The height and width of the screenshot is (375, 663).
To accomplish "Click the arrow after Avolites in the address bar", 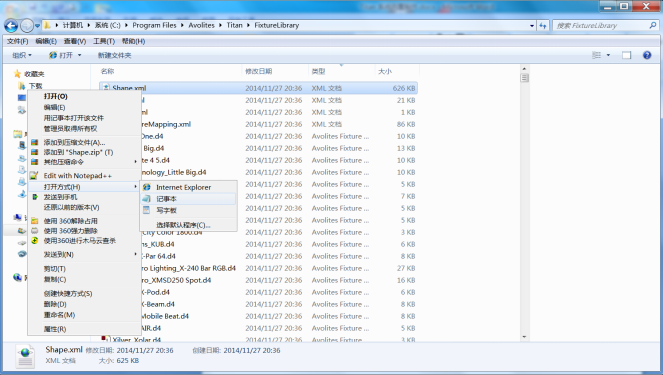I will 221,25.
